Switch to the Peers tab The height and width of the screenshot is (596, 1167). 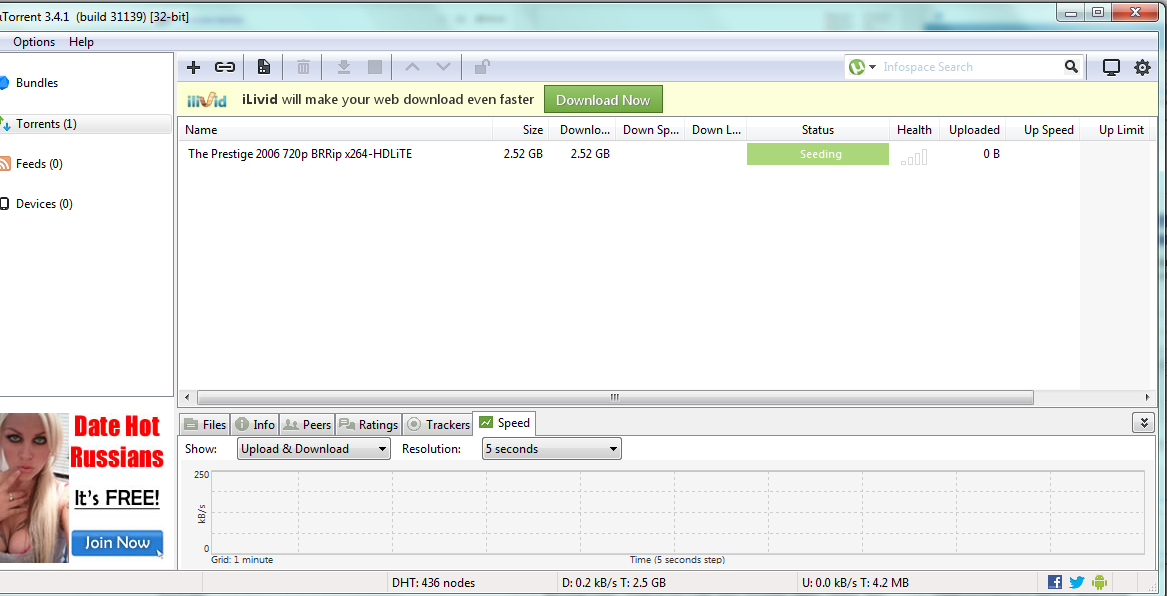pyautogui.click(x=307, y=425)
